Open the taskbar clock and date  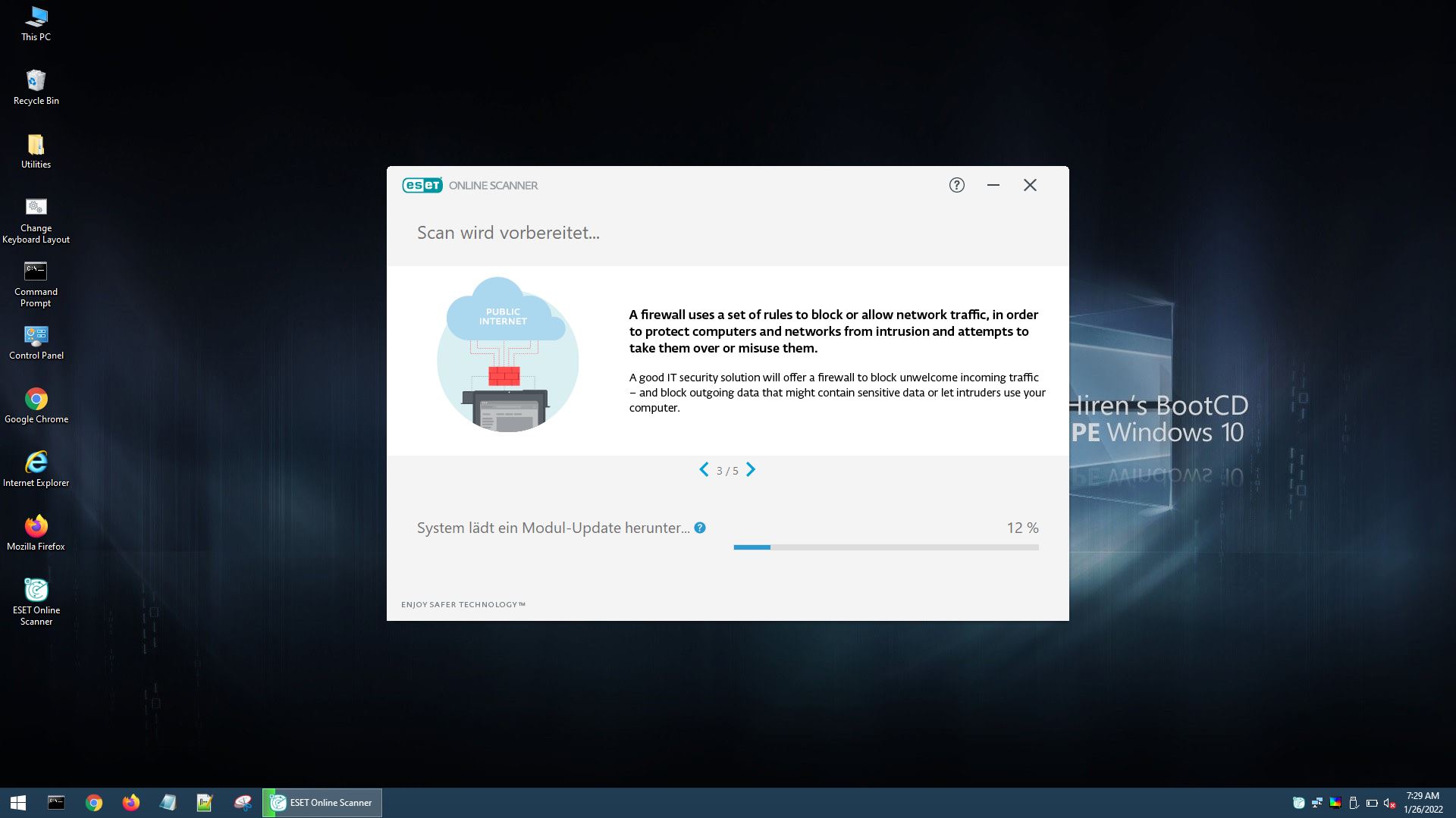pos(1423,803)
